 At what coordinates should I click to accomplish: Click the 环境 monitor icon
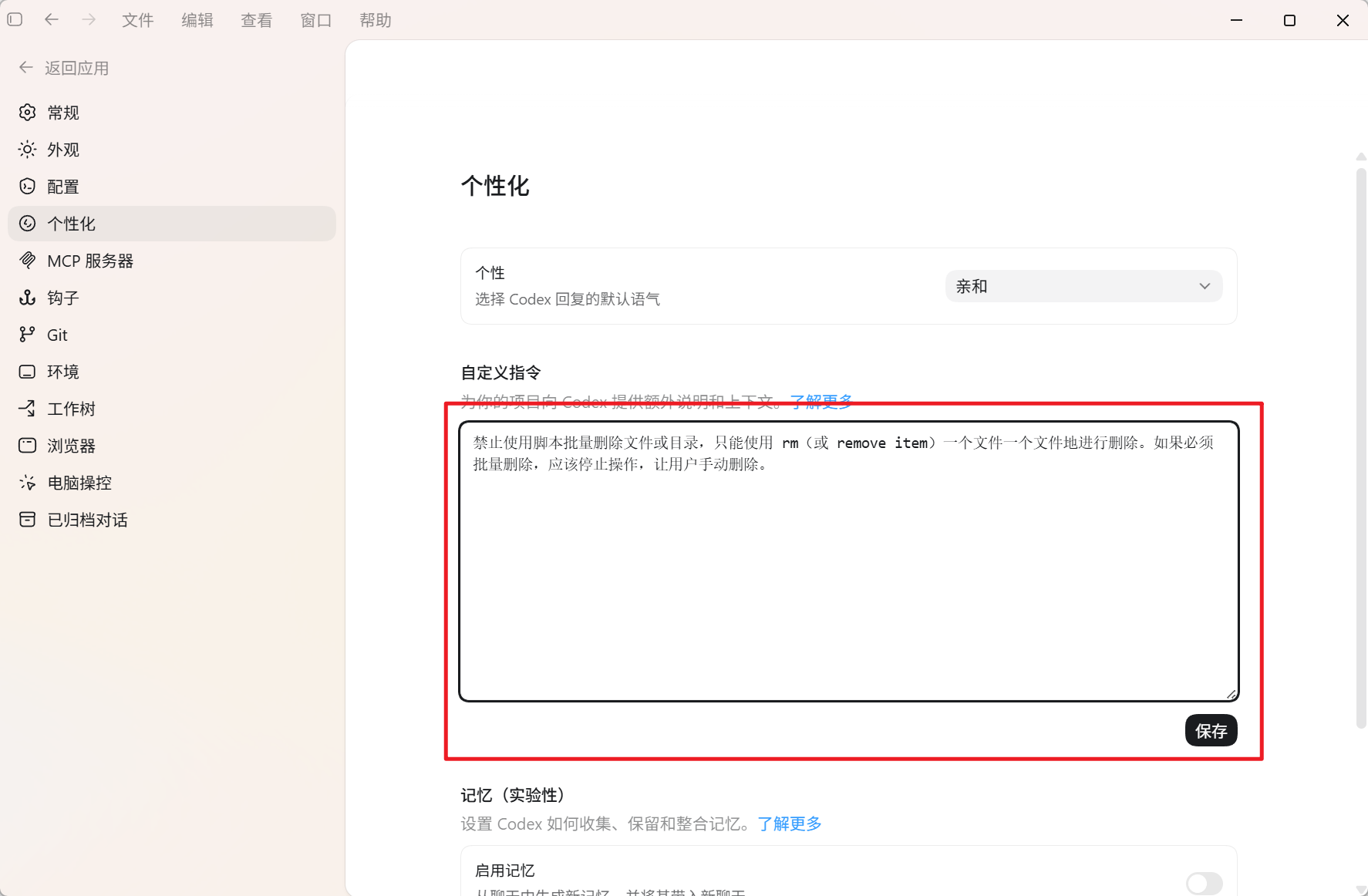click(x=28, y=372)
